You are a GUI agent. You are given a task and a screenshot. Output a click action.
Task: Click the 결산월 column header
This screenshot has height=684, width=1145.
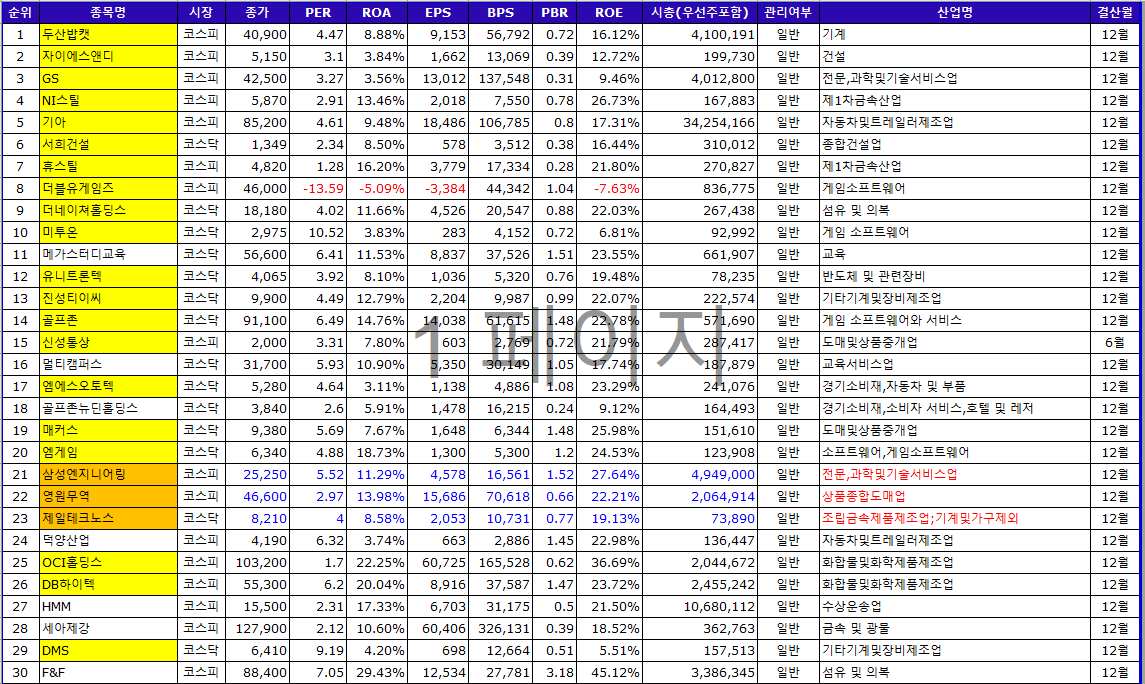(1114, 12)
